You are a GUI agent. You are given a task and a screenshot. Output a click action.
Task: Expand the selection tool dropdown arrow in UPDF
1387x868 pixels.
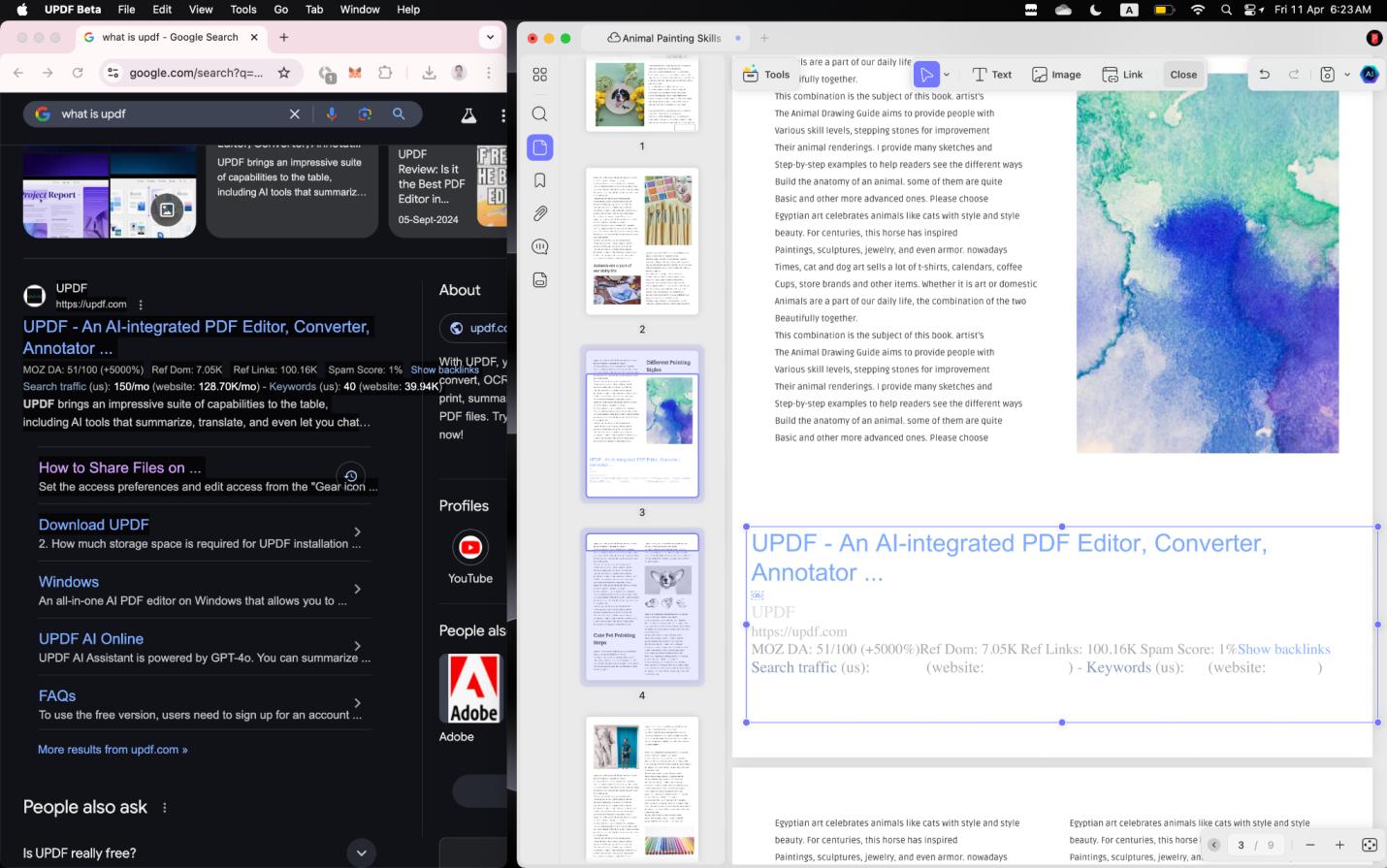[947, 75]
